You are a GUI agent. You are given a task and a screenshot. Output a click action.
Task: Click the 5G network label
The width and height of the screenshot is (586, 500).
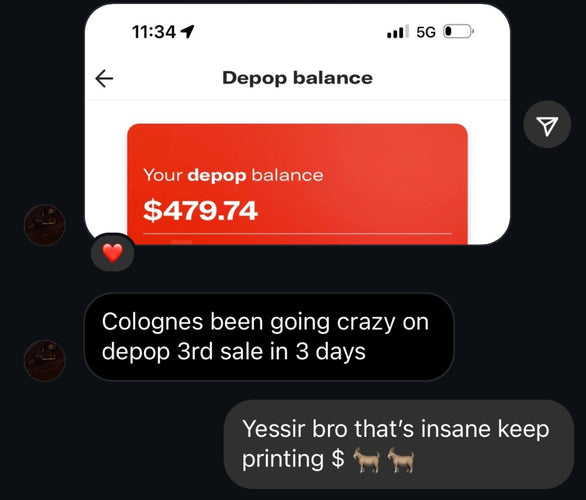426,32
